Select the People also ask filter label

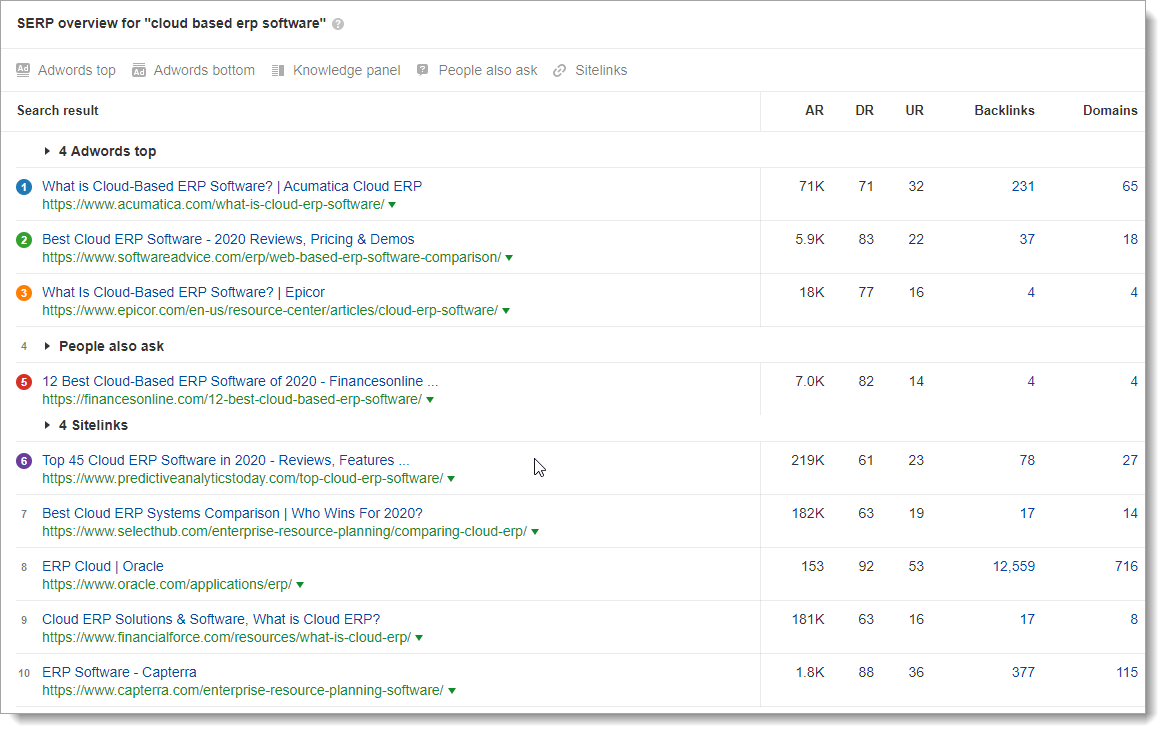tap(487, 70)
